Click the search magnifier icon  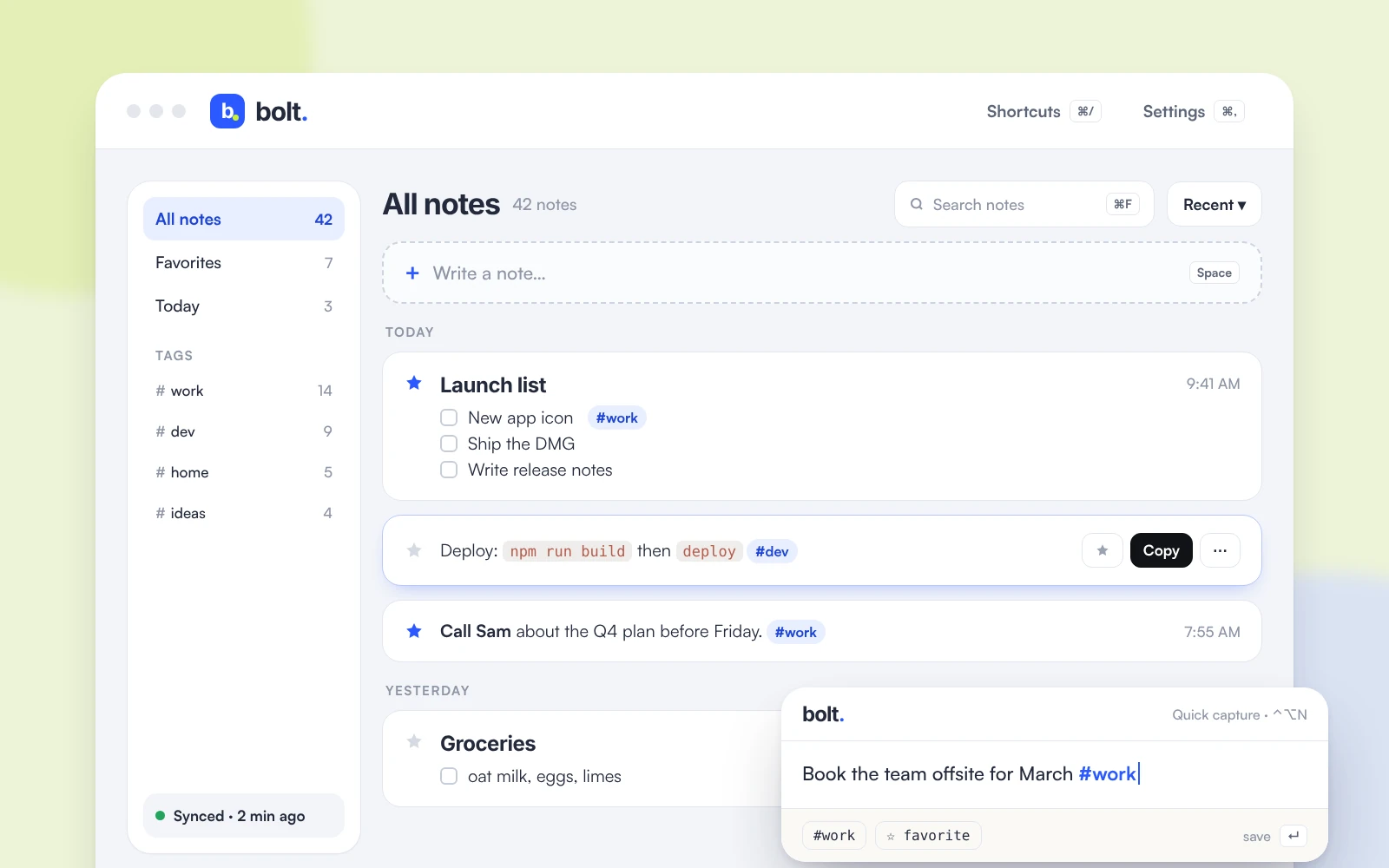point(916,204)
